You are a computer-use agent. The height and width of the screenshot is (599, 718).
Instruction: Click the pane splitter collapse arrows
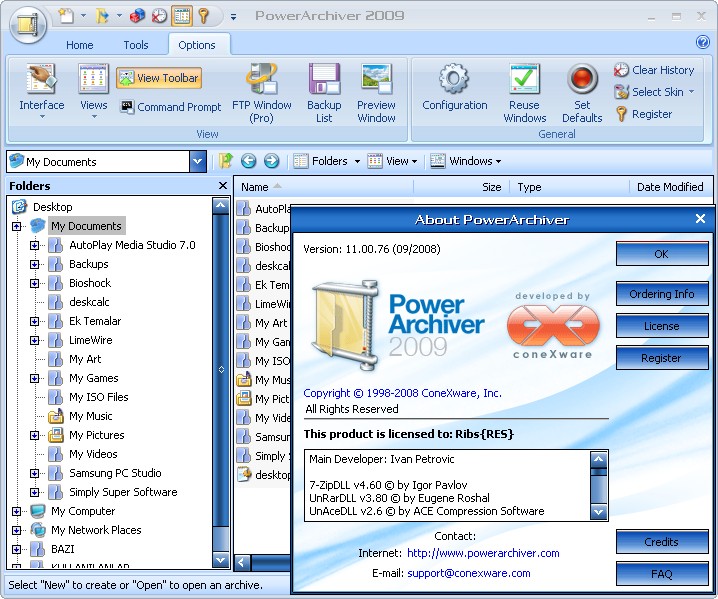[222, 370]
